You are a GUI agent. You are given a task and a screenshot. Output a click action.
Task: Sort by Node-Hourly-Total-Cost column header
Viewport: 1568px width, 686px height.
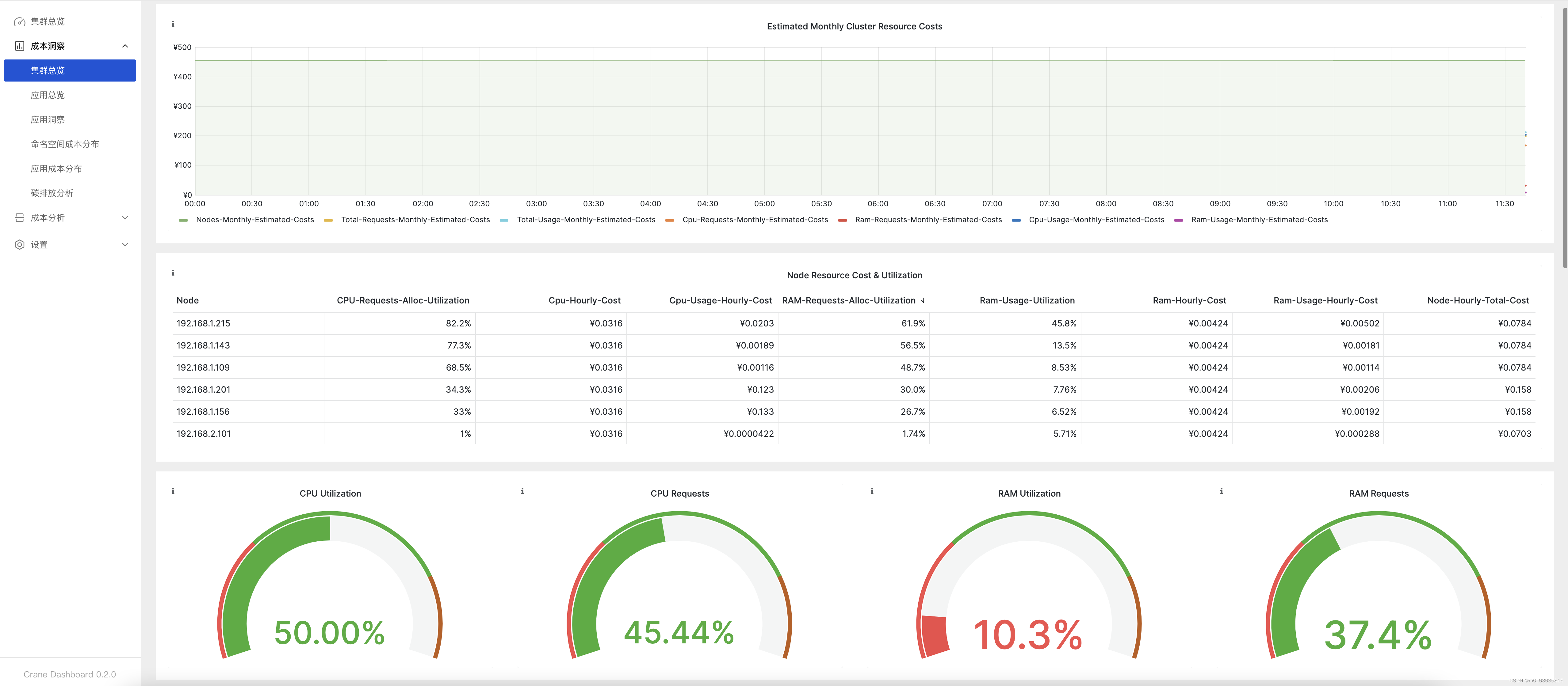coord(1478,301)
